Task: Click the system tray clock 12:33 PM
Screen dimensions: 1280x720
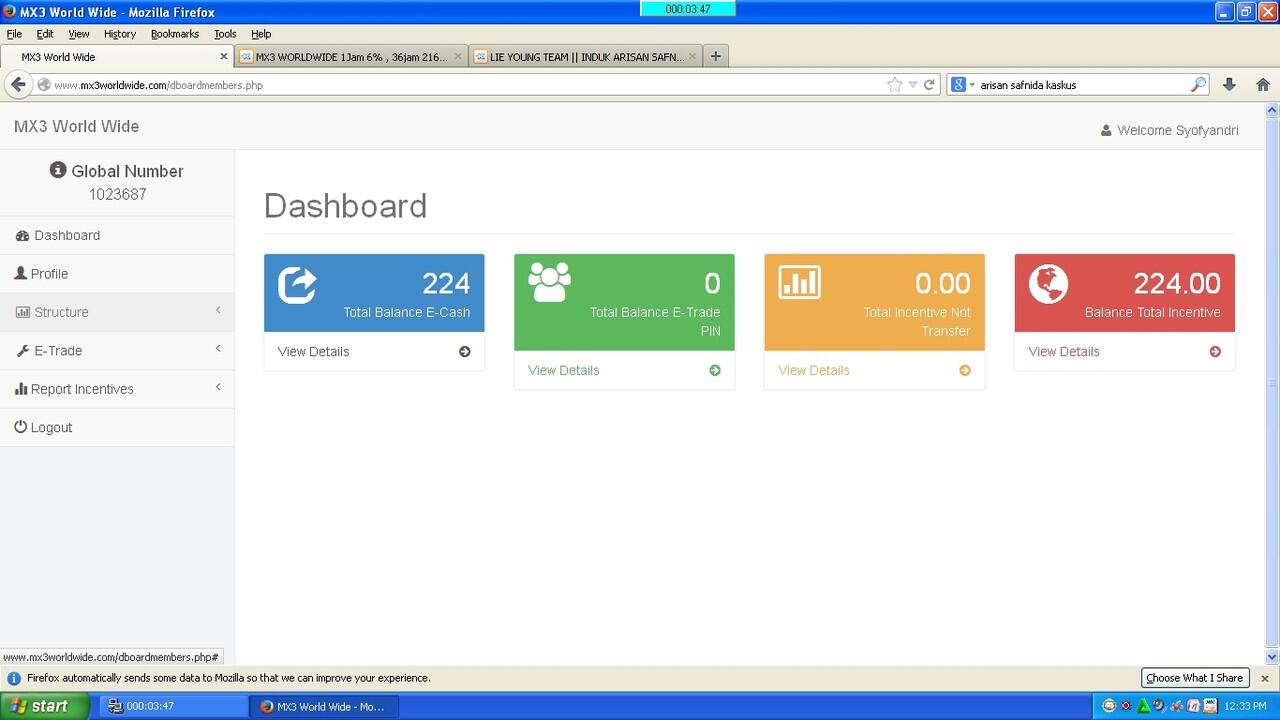Action: [1245, 706]
